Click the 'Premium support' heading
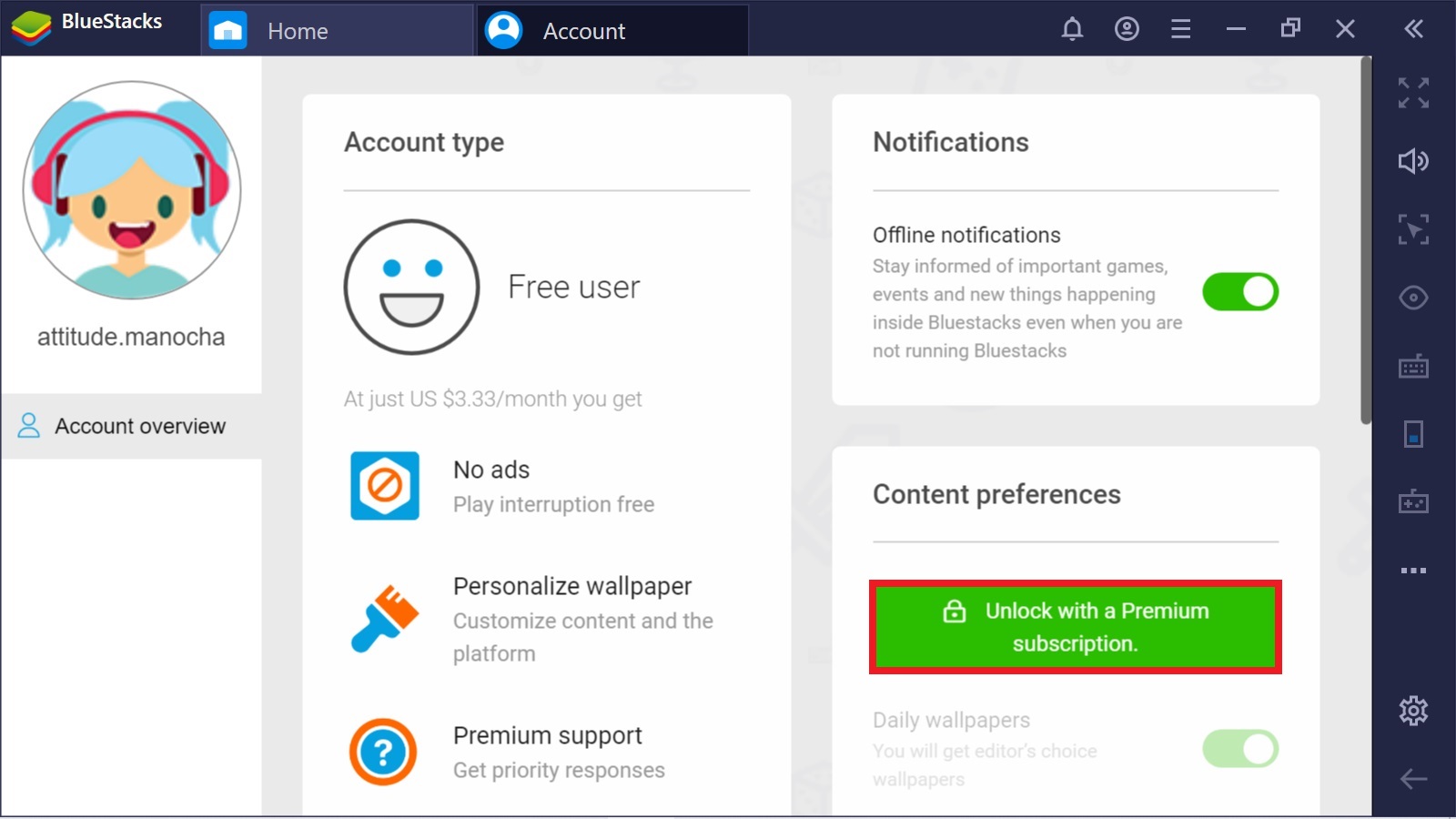This screenshot has height=819, width=1456. [548, 735]
